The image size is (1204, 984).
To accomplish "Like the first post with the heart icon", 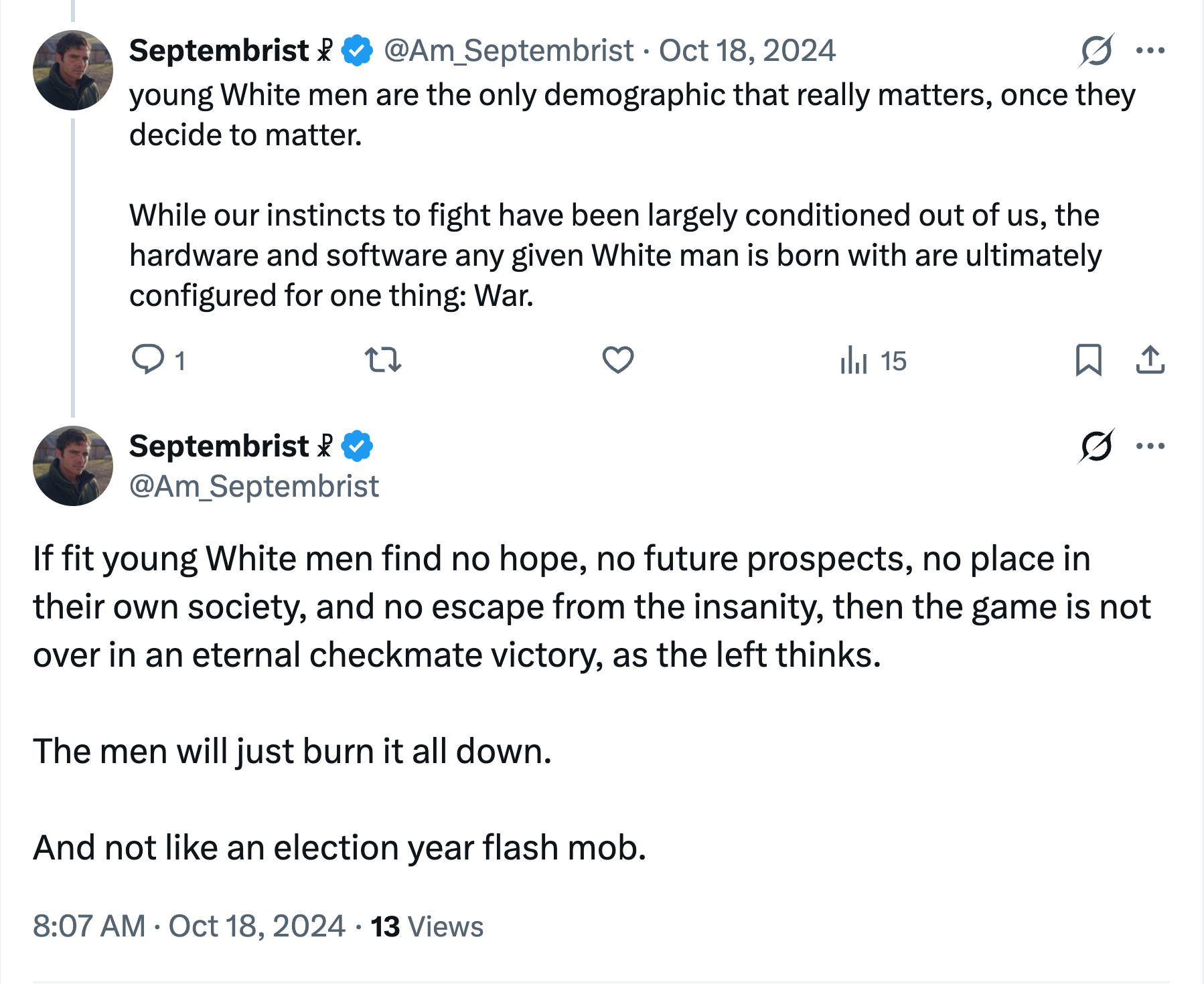I will pyautogui.click(x=617, y=359).
